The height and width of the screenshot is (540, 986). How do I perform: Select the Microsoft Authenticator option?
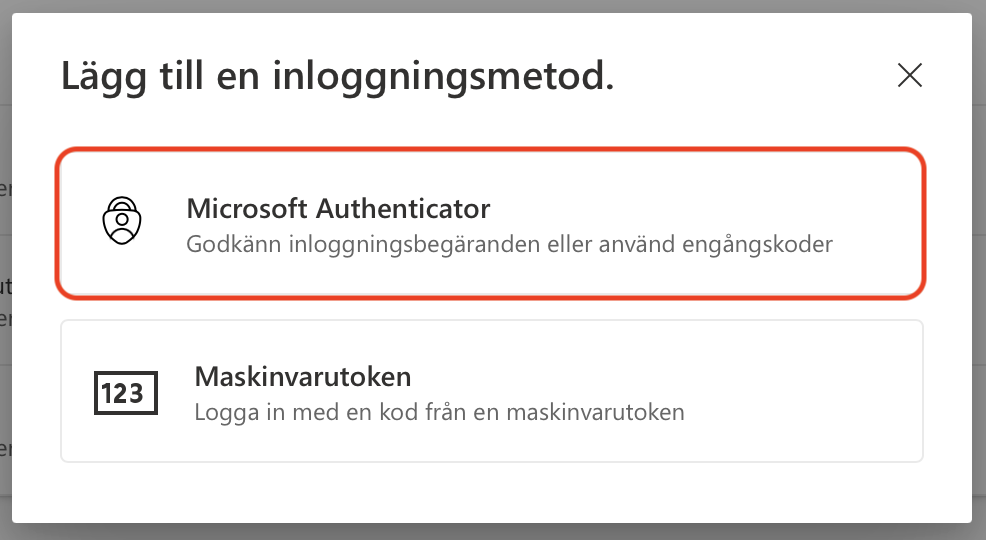tap(490, 223)
